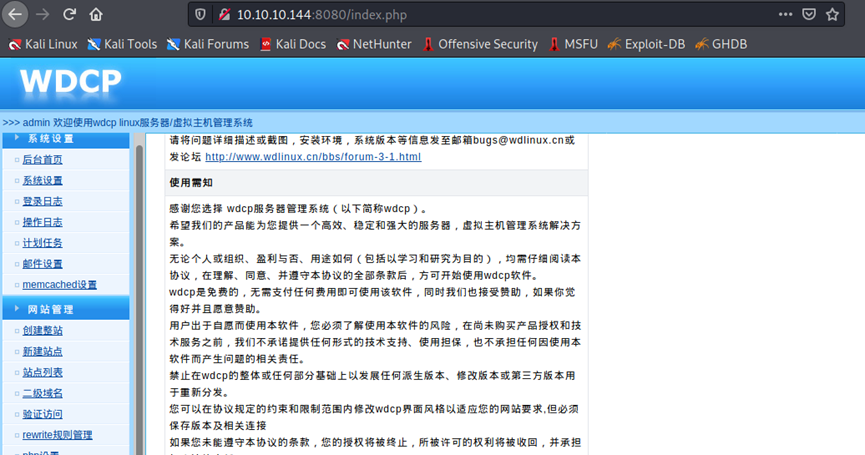Open the 验证访问 sidebar link

click(42, 414)
